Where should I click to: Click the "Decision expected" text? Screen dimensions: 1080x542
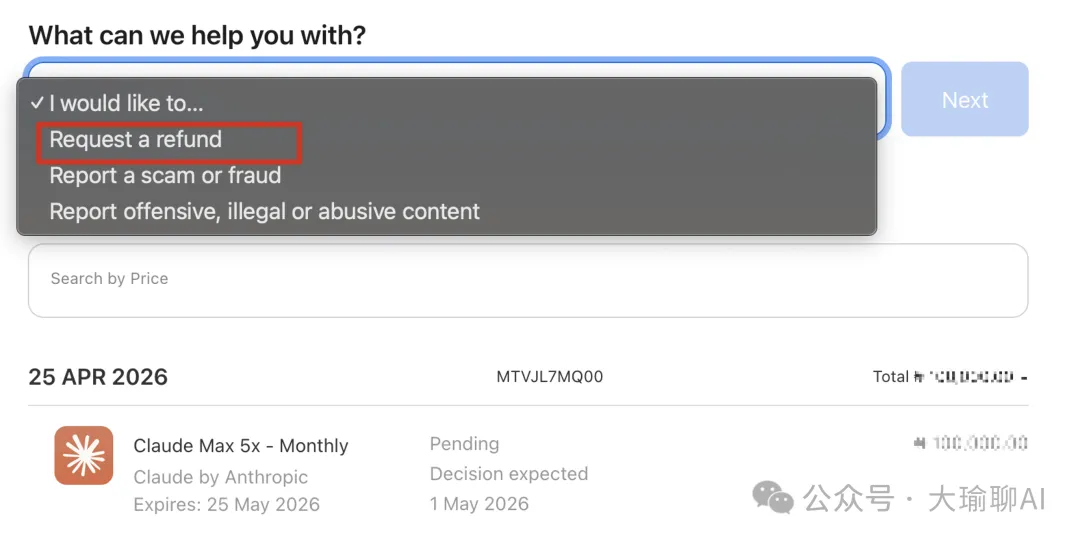tap(508, 474)
